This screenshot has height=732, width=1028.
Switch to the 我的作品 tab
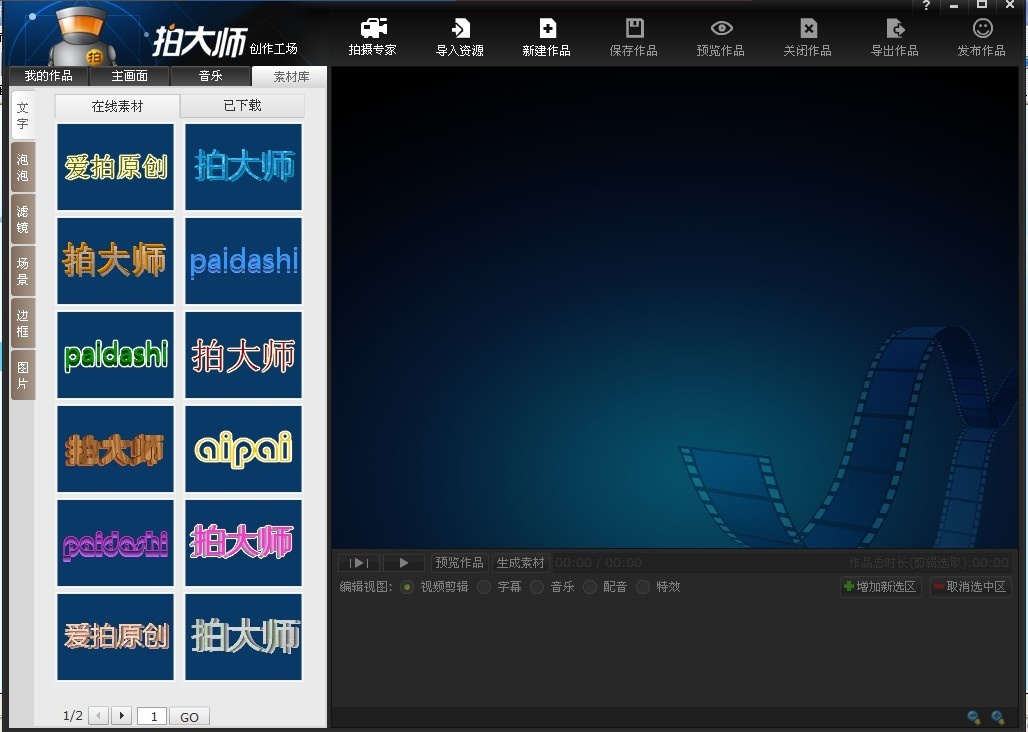[48, 76]
